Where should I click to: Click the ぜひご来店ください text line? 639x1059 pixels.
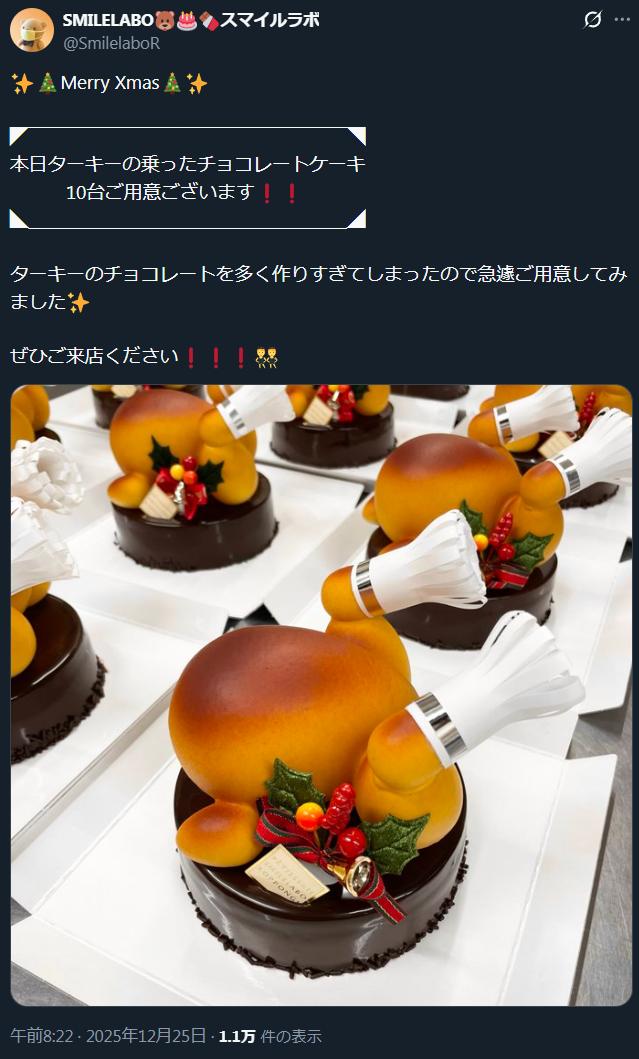tap(95, 356)
